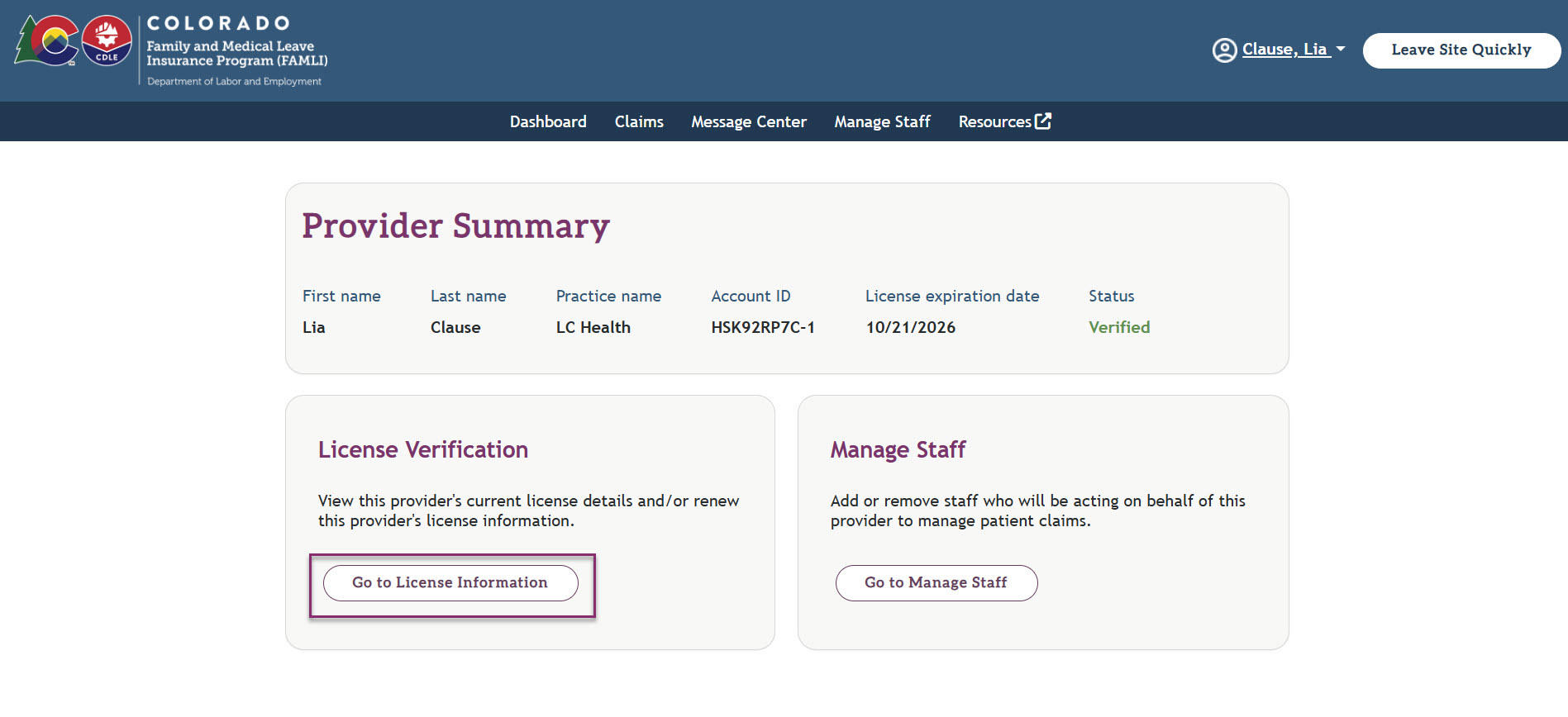Screen dimensions: 1568x717
Task: Click the practice name LC Health
Action: (593, 327)
